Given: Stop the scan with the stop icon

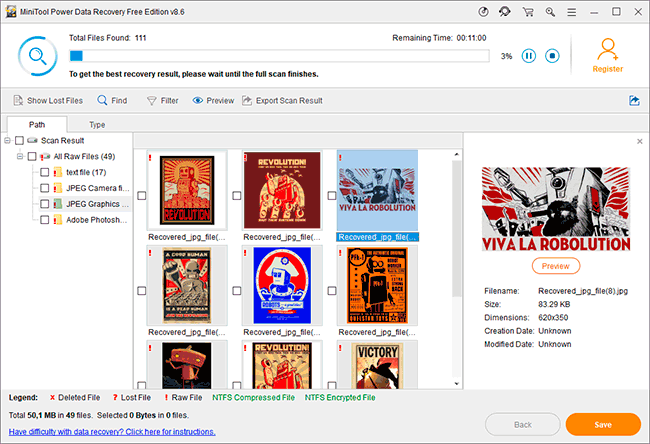Looking at the screenshot, I should (x=552, y=56).
